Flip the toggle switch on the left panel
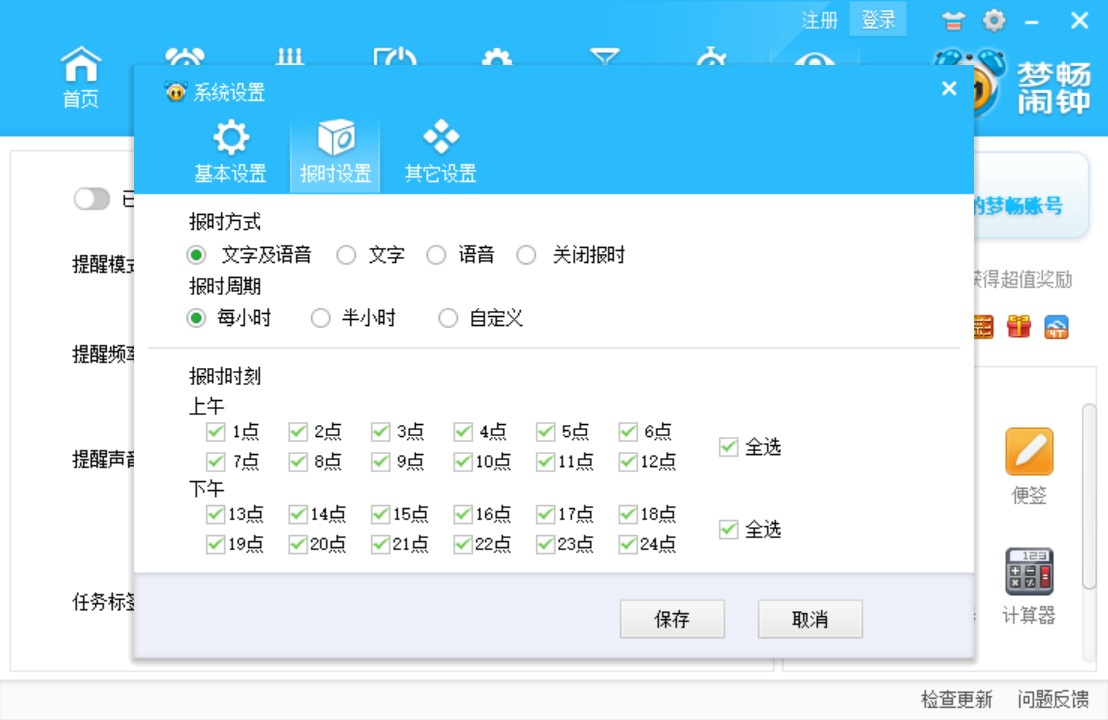Screen dimensions: 1108x720 (91, 199)
